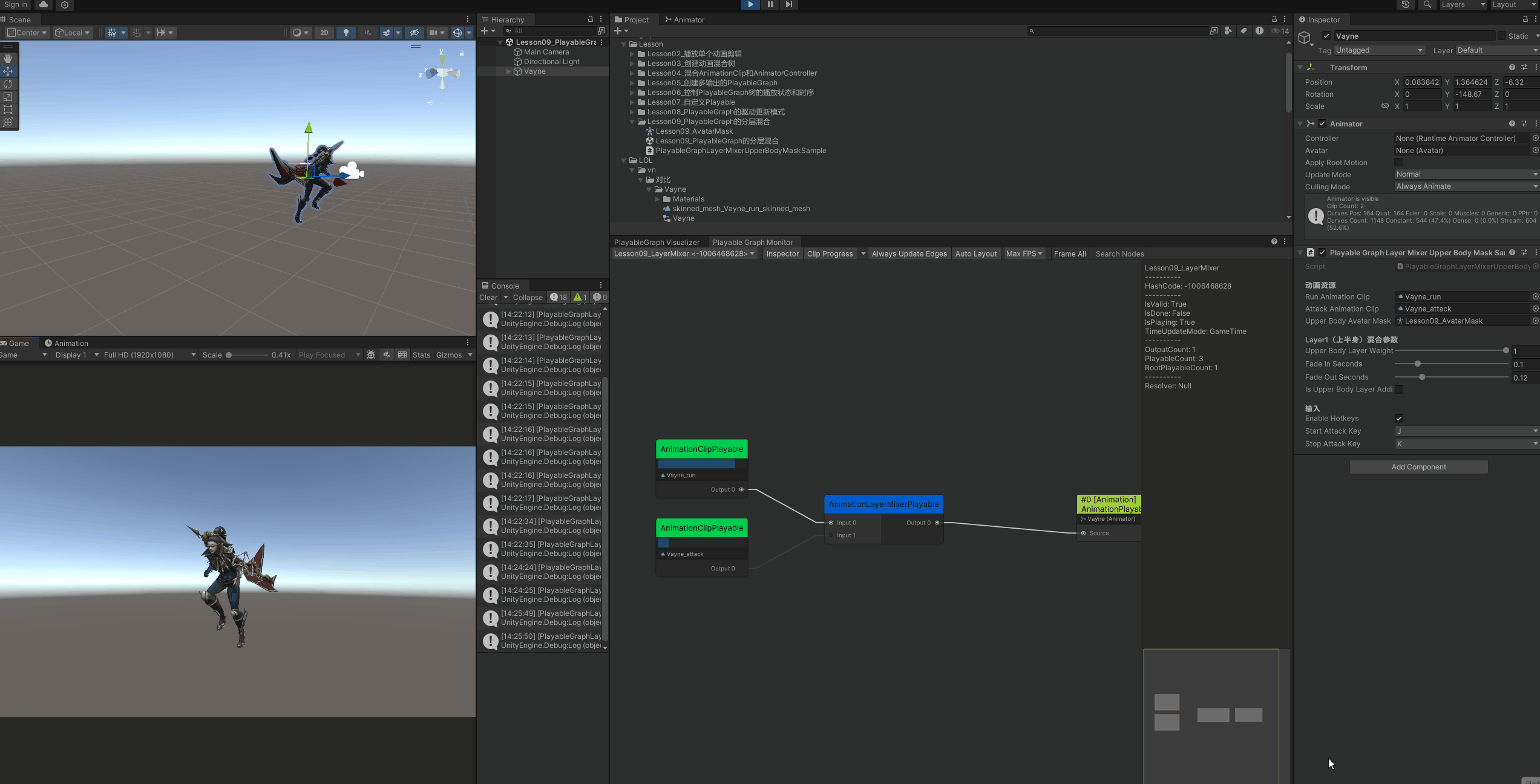Toggle the Static checkbox for Vayne
1540x784 pixels.
[1502, 36]
